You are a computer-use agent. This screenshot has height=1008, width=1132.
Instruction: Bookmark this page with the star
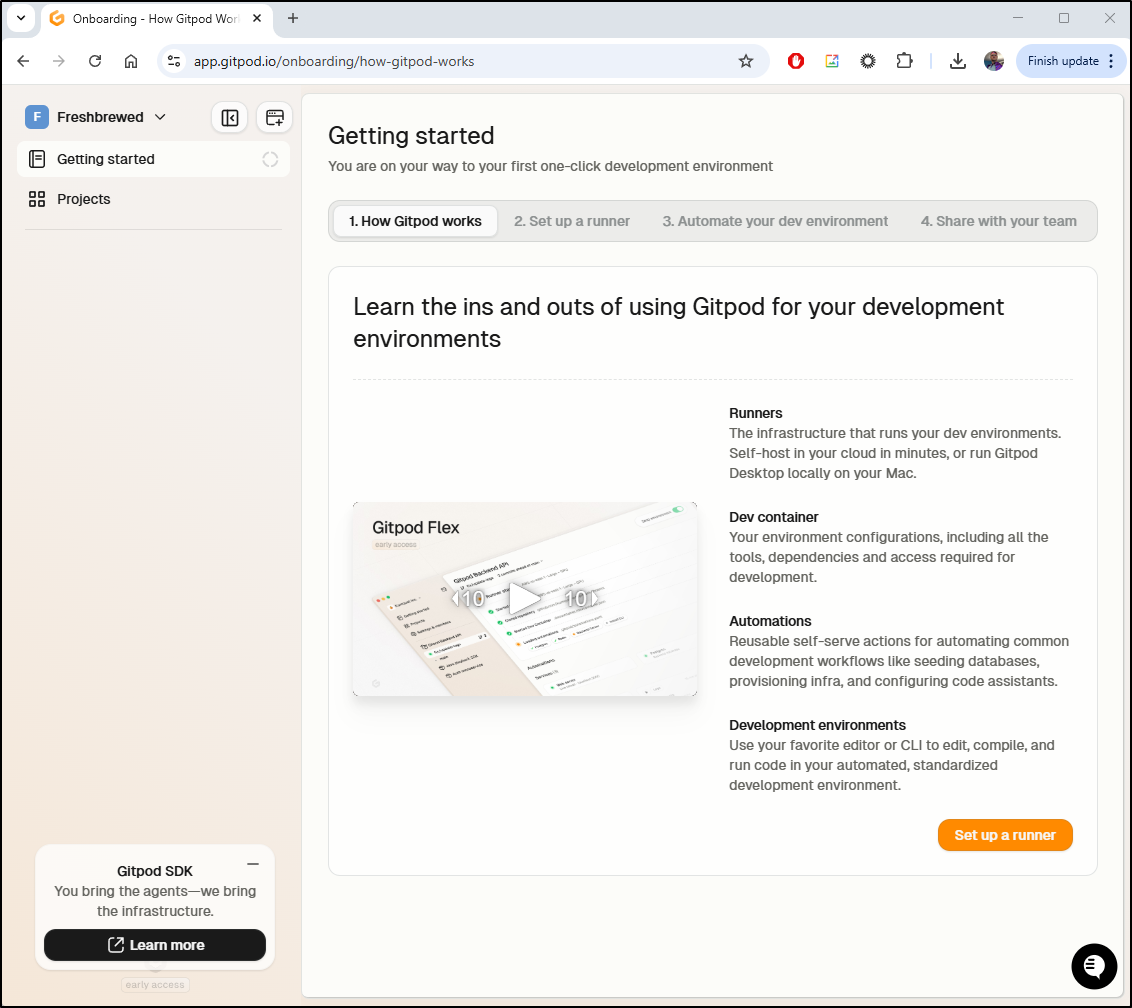[746, 61]
